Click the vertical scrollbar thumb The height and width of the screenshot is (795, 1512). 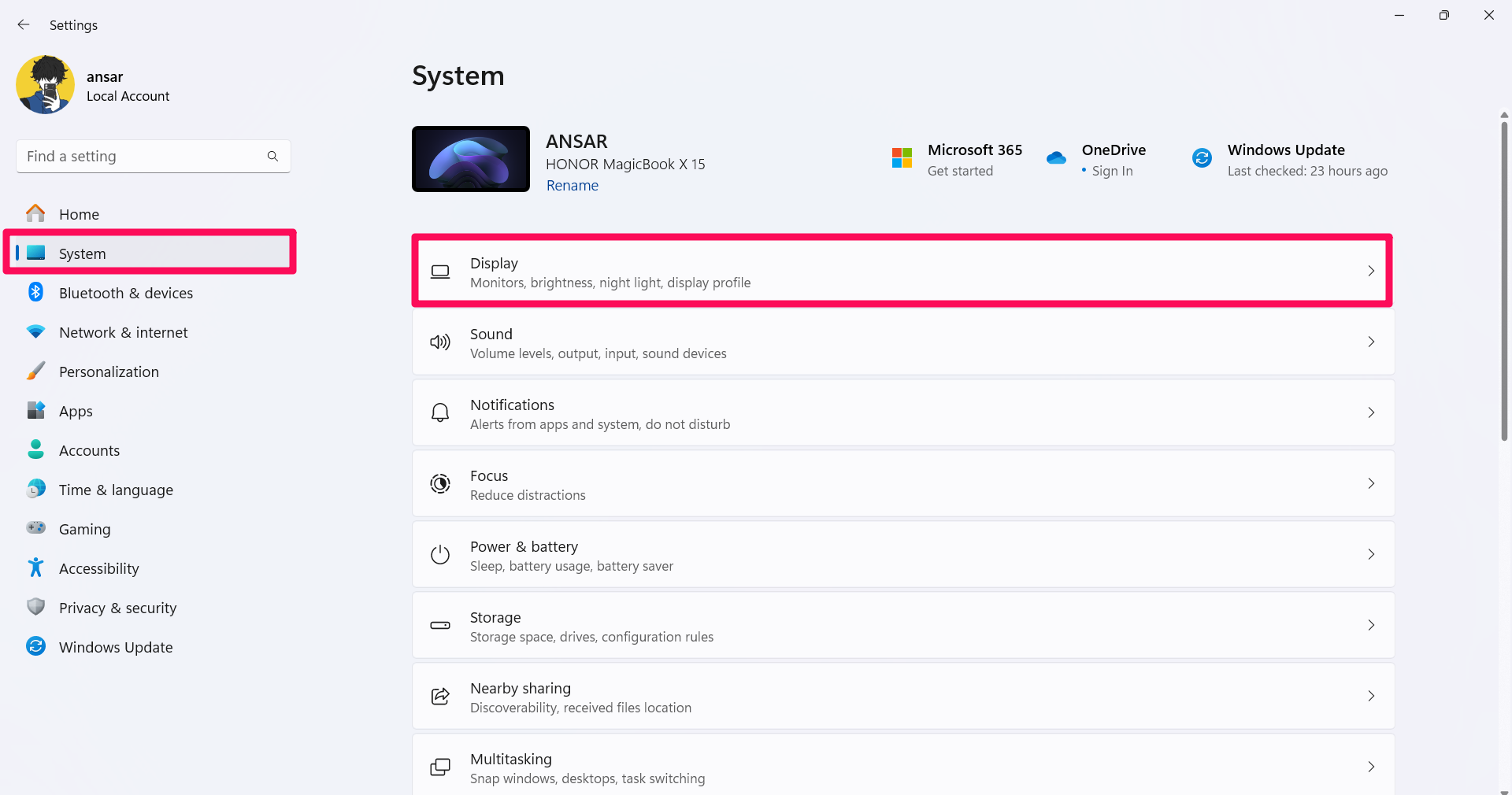coord(1504,279)
